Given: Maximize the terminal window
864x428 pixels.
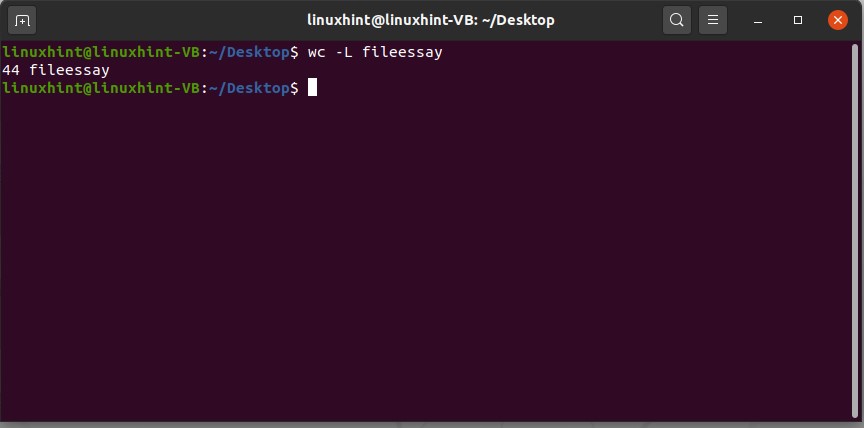Looking at the screenshot, I should (798, 20).
